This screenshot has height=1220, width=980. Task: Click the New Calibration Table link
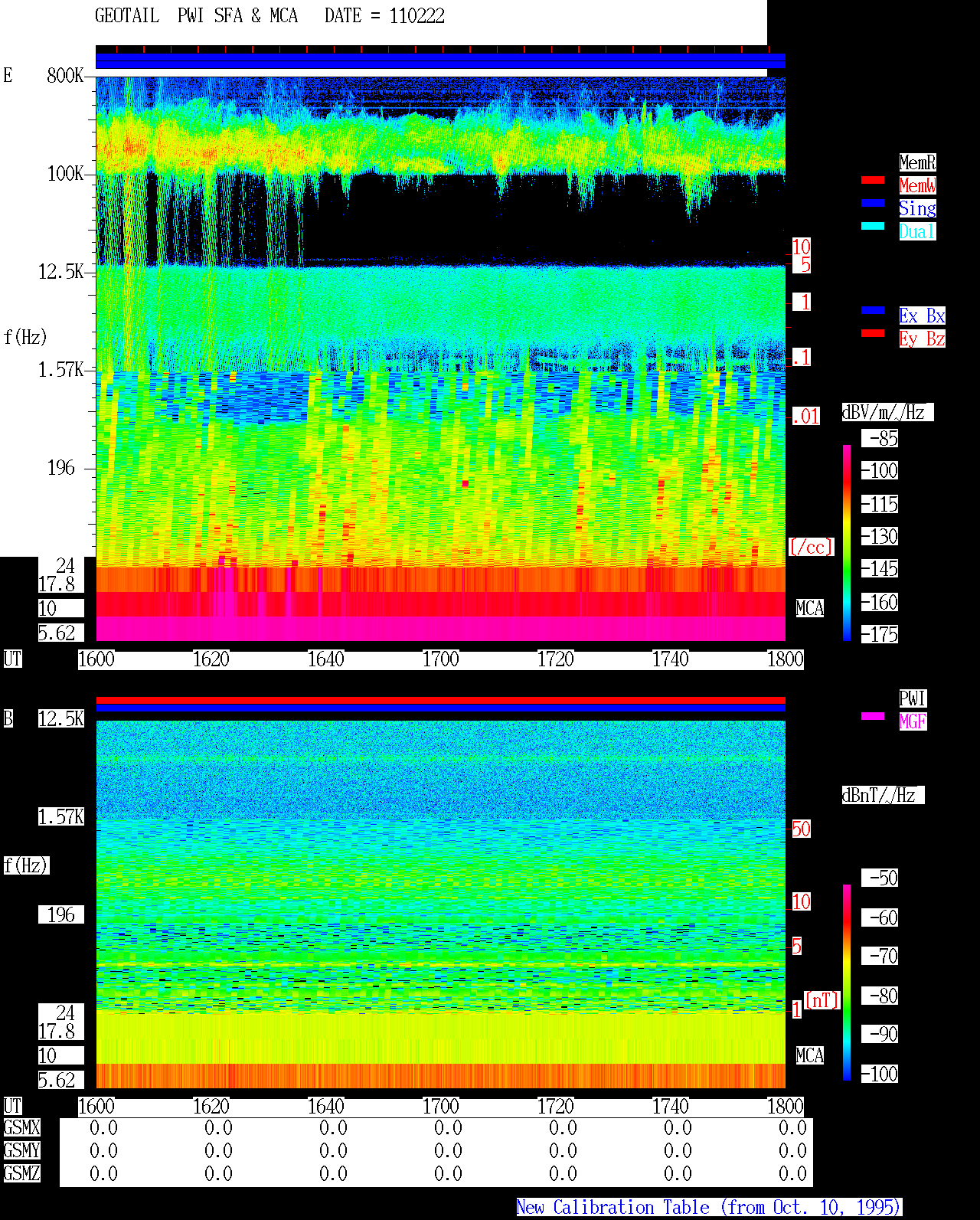click(709, 1207)
